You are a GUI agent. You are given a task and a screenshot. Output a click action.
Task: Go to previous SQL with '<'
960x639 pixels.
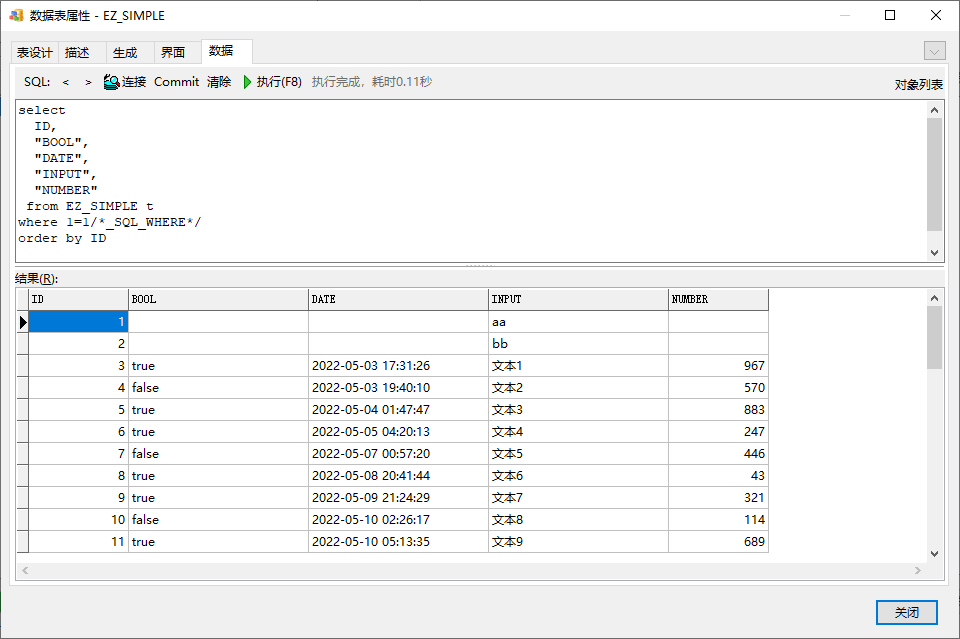66,82
